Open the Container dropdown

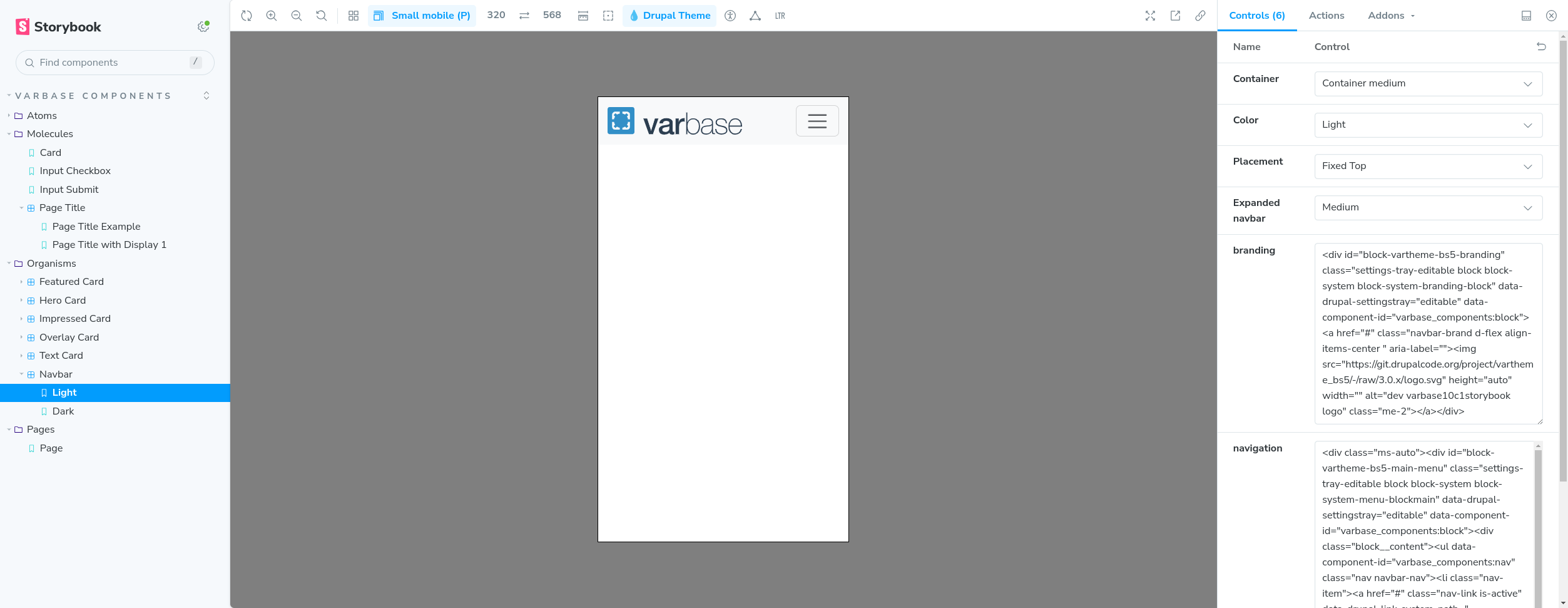1428,84
